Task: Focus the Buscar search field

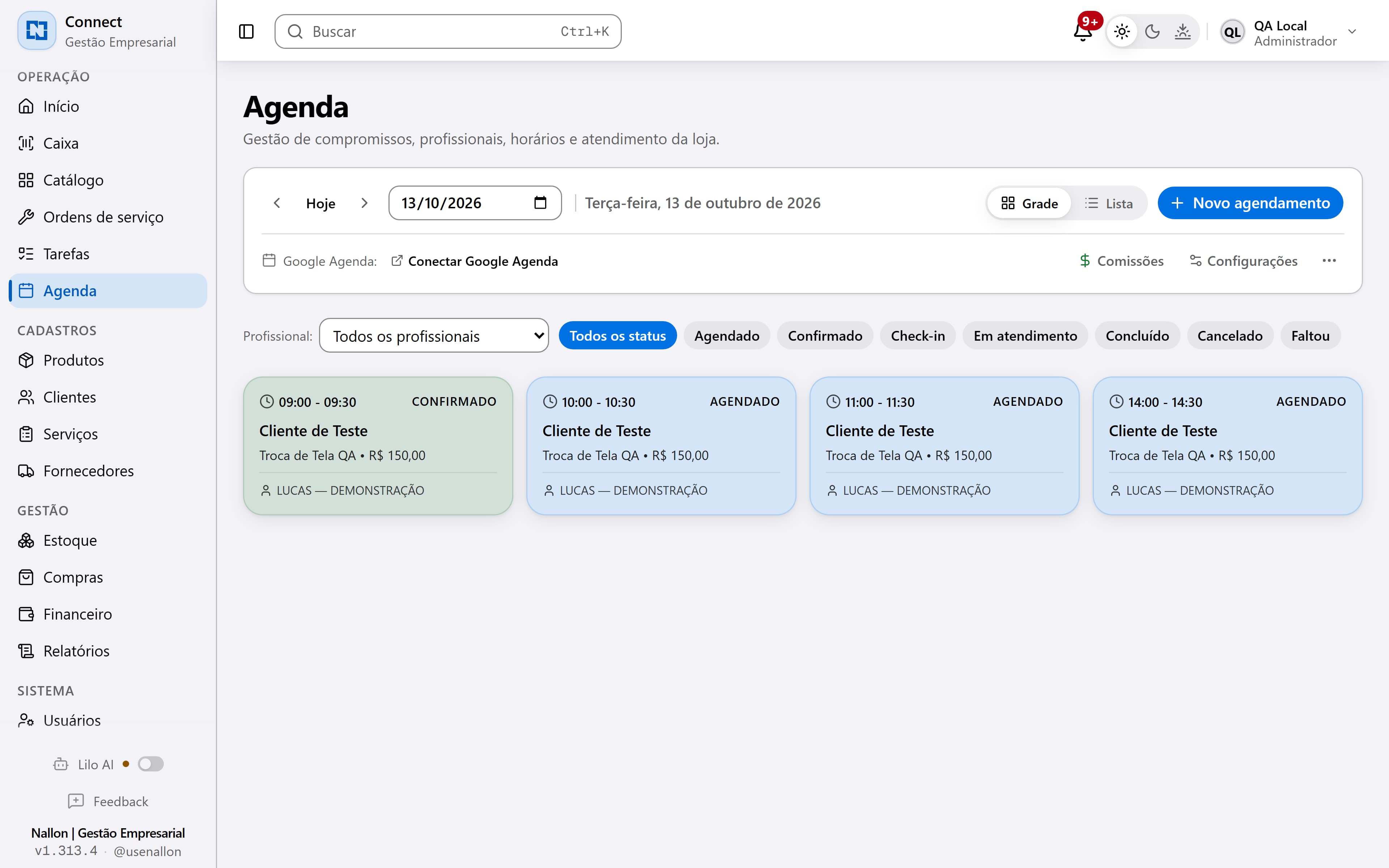Action: (448, 31)
